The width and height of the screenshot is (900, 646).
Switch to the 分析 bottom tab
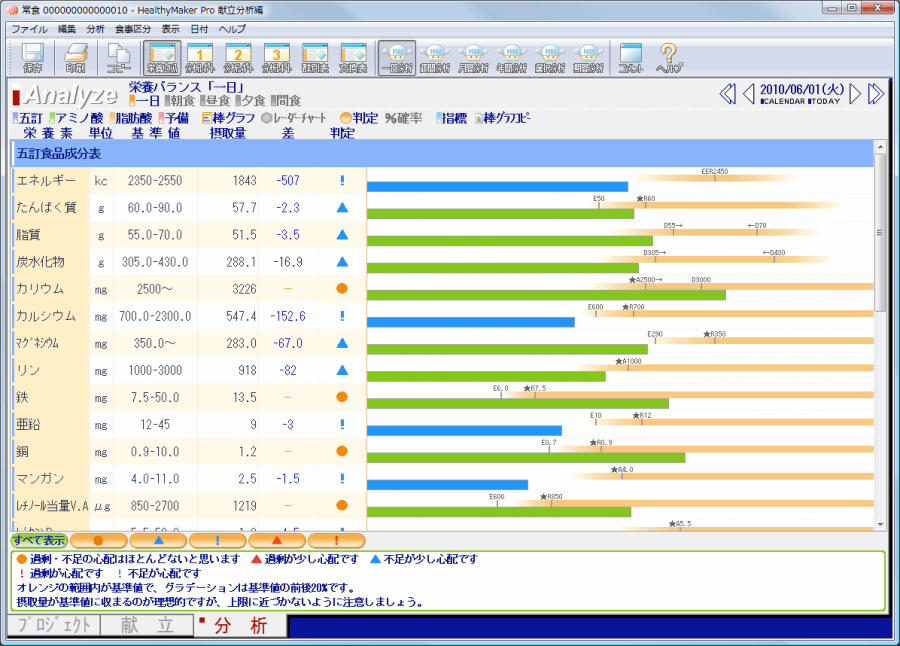point(240,625)
